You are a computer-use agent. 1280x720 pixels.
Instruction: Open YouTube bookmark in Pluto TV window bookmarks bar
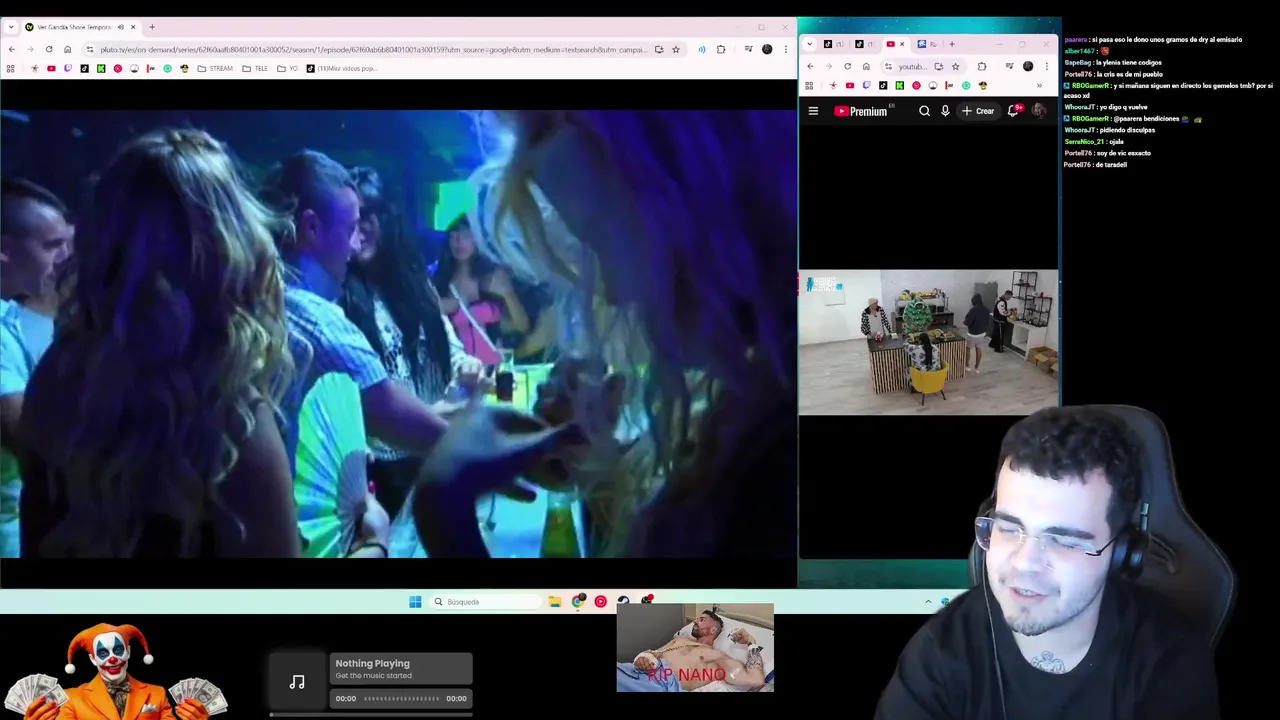[x=51, y=68]
